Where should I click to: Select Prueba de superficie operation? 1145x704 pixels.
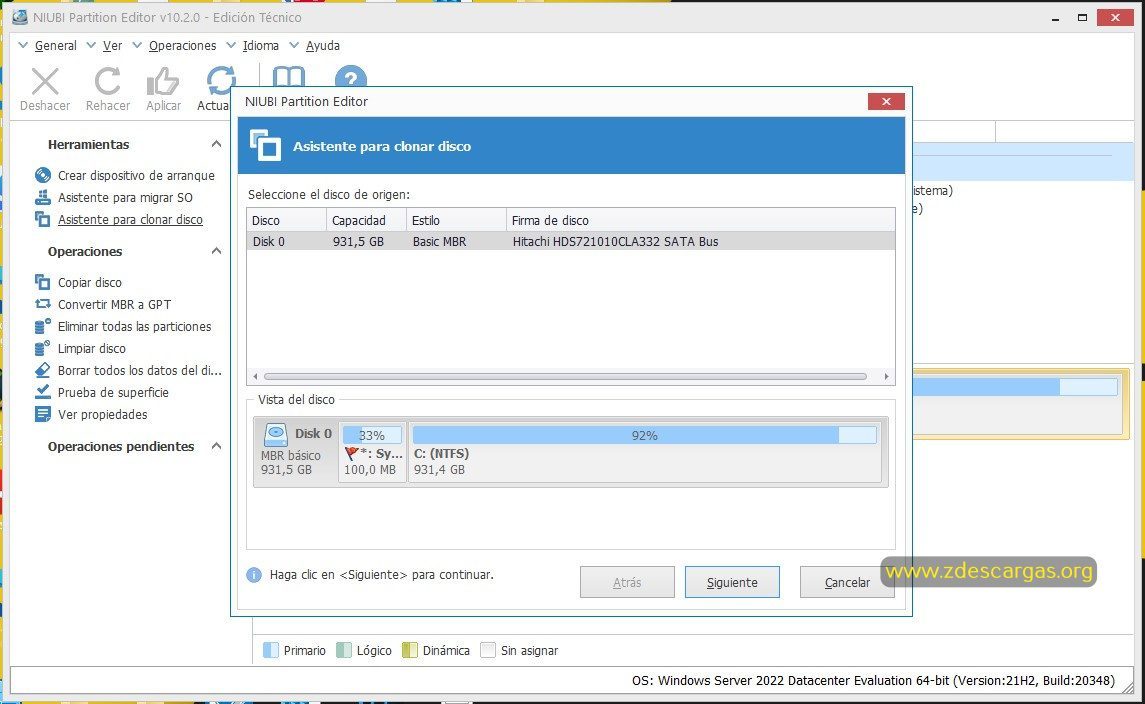113,392
